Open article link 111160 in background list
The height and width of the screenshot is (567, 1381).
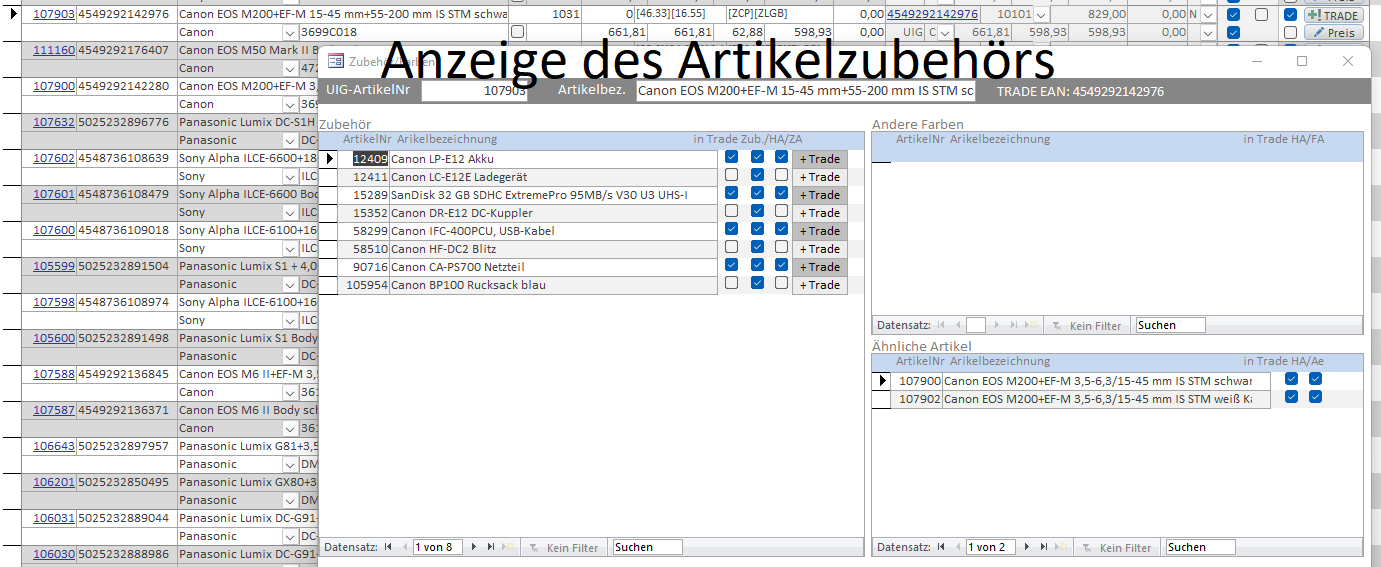54,51
